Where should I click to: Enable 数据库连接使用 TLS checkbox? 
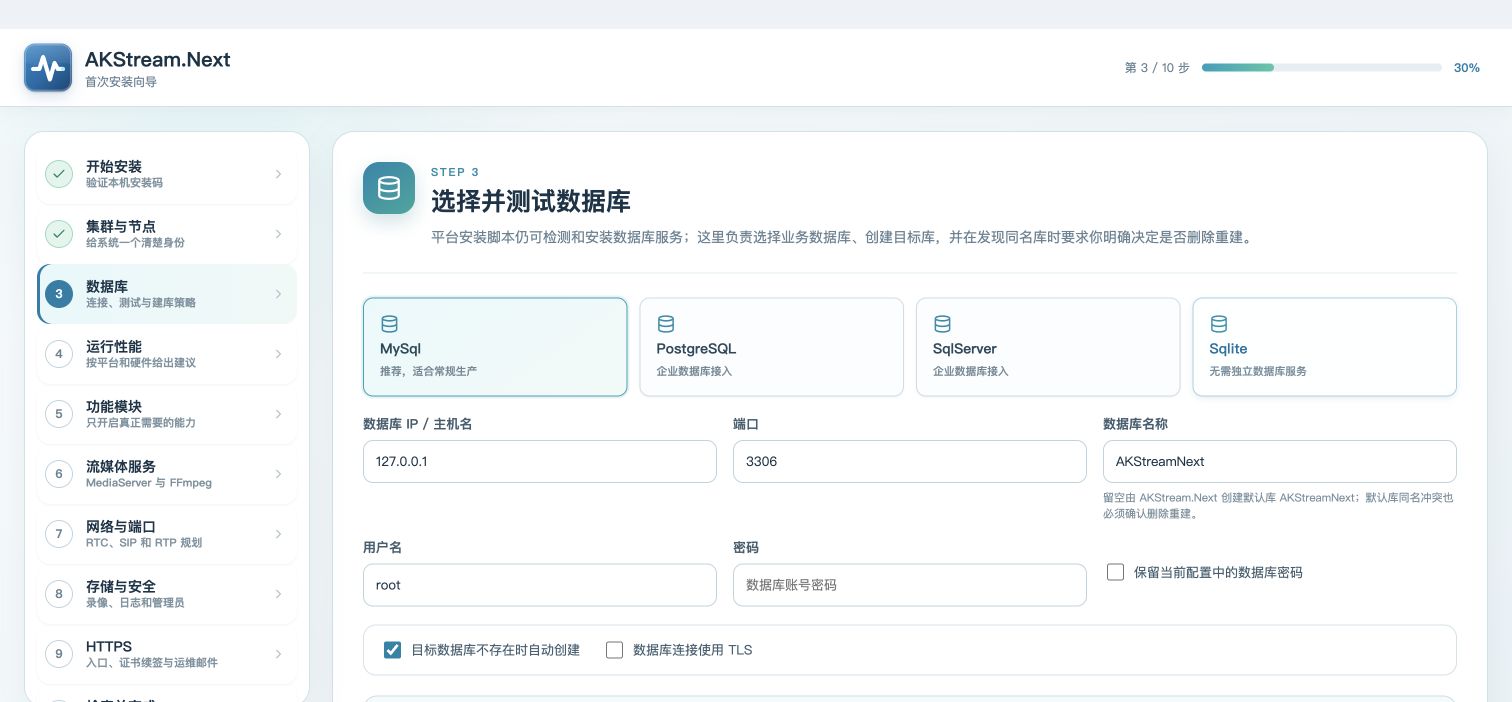pos(615,650)
